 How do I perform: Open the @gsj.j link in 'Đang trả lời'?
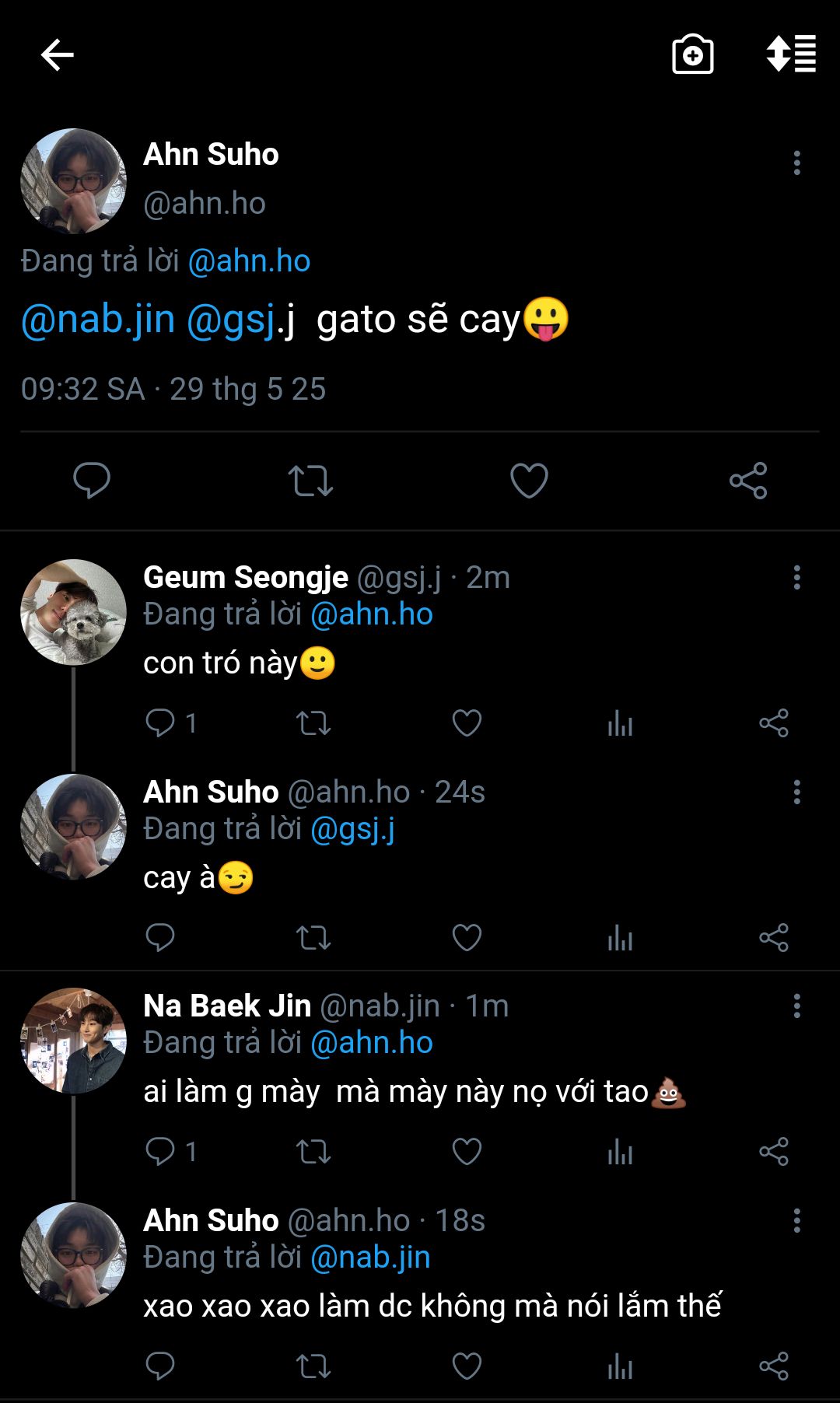(x=352, y=829)
